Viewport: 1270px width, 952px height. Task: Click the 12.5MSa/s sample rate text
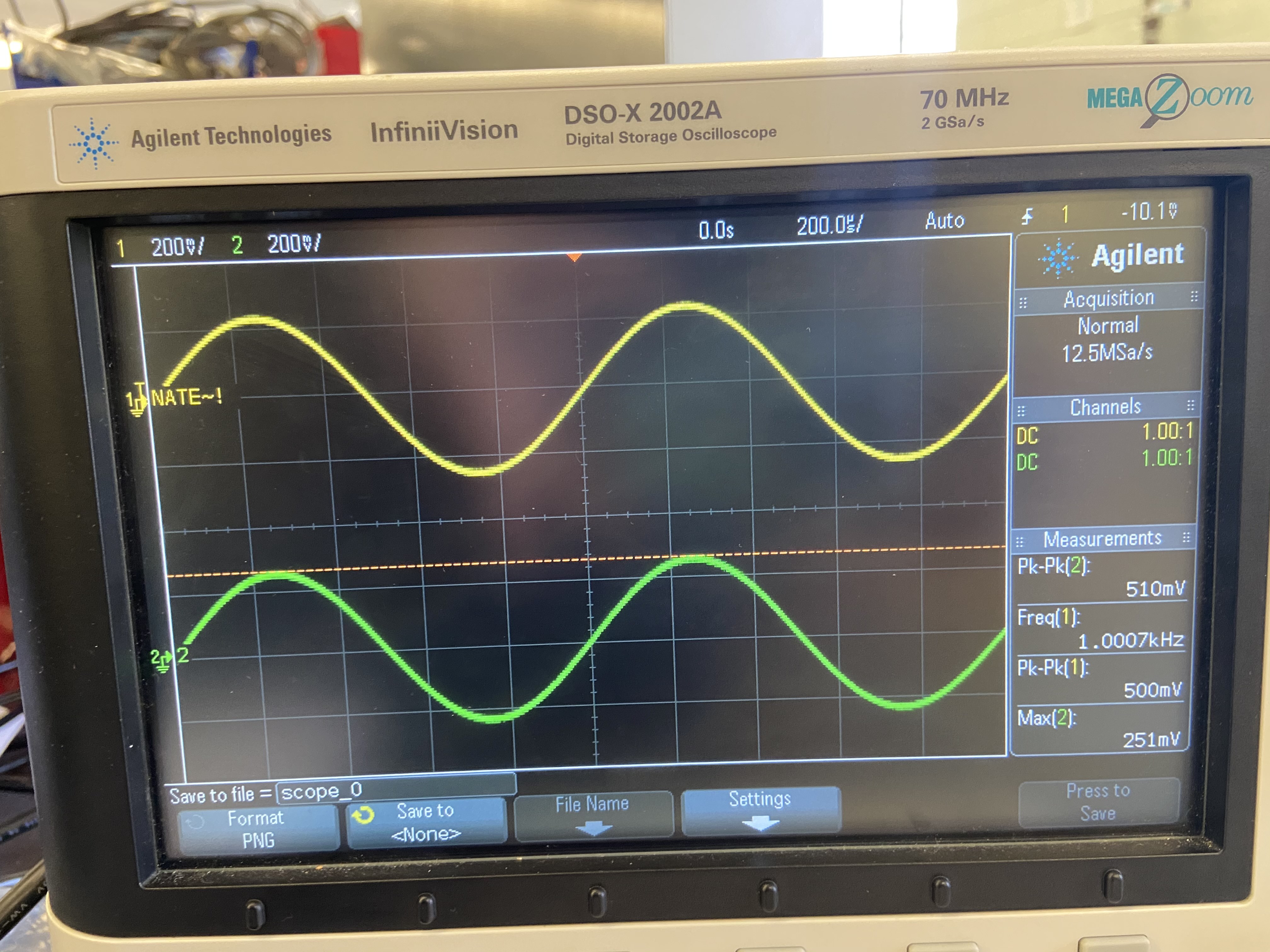point(1107,352)
